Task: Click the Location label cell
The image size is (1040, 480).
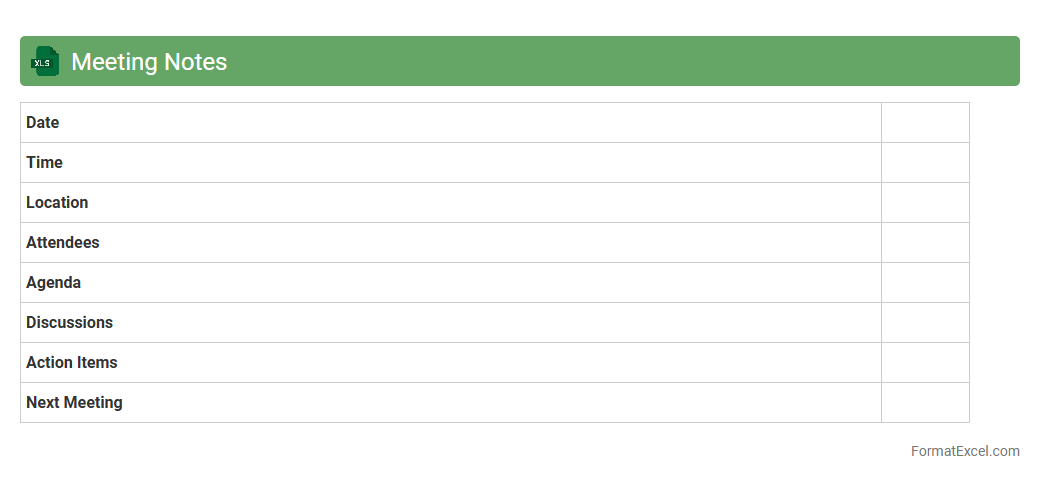Action: coord(450,203)
